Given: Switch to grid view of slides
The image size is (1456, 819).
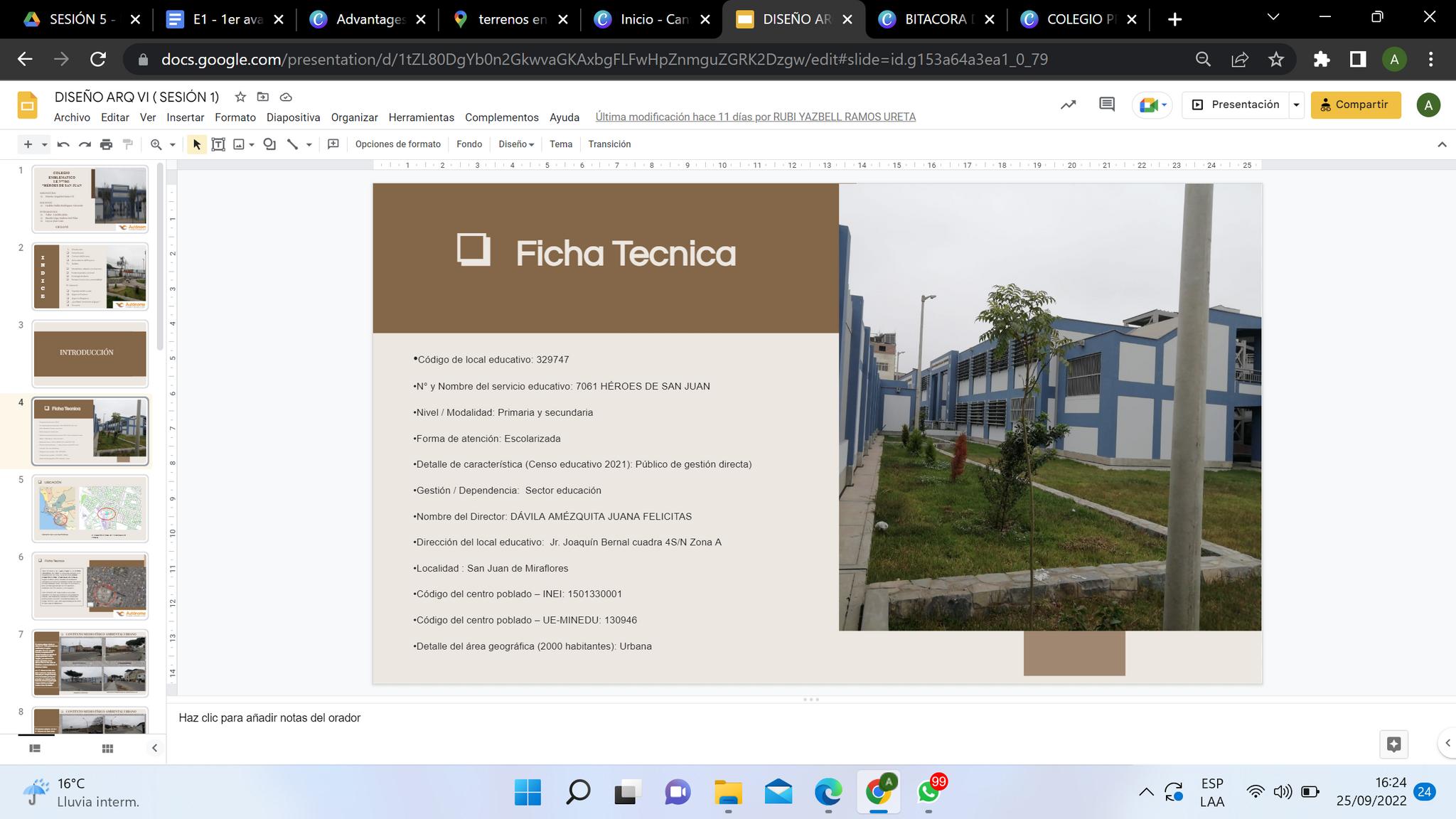Looking at the screenshot, I should 107,748.
